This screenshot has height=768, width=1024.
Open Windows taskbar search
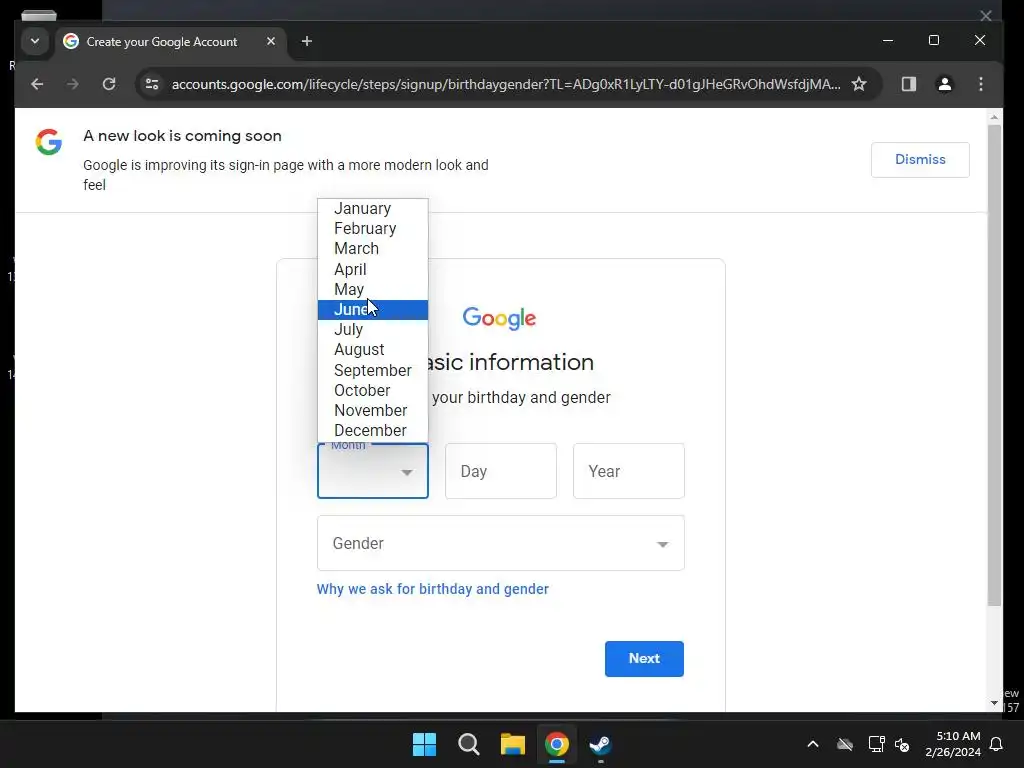tap(468, 744)
